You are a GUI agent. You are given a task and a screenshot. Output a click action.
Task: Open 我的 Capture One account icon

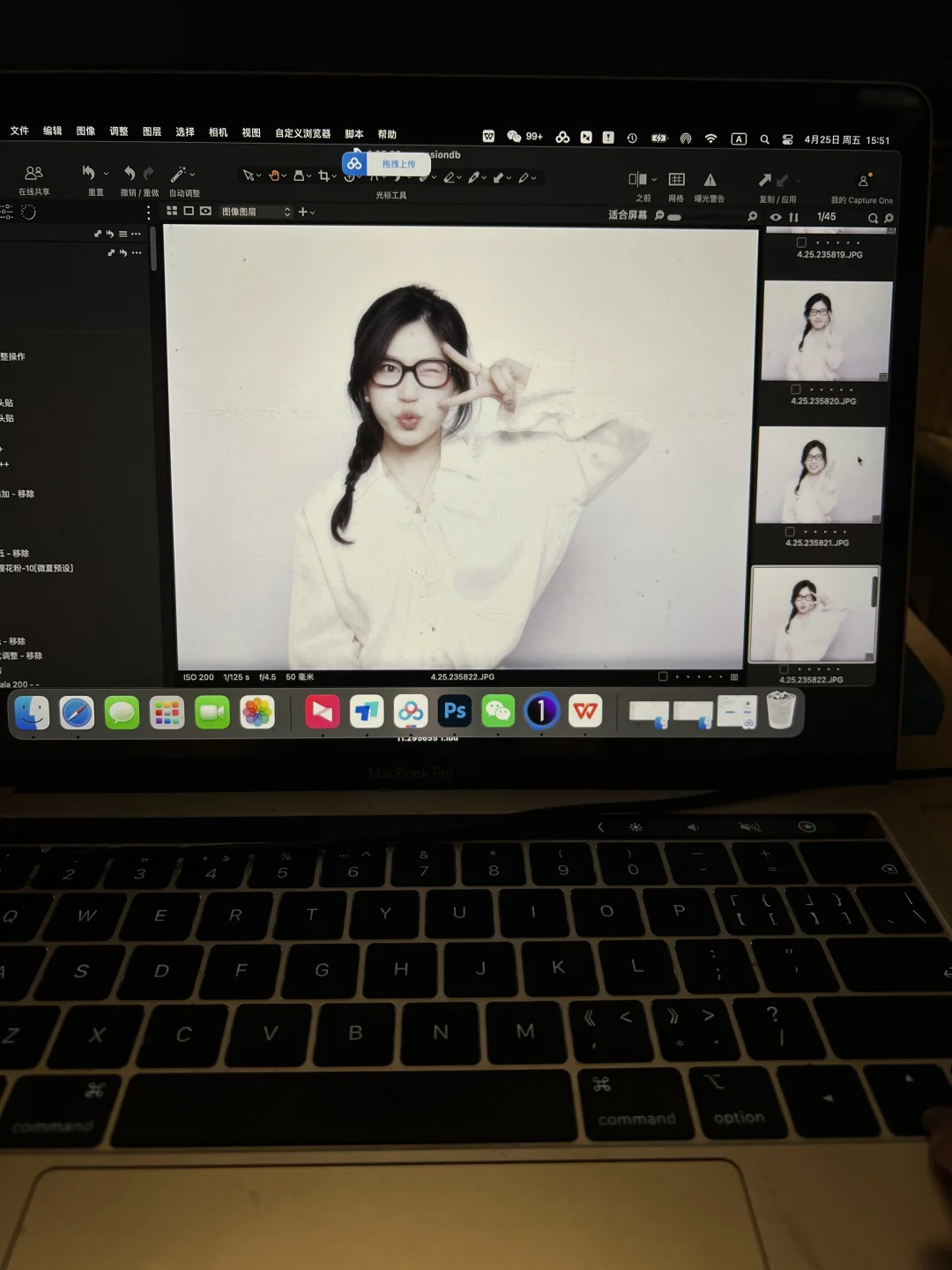(x=864, y=180)
